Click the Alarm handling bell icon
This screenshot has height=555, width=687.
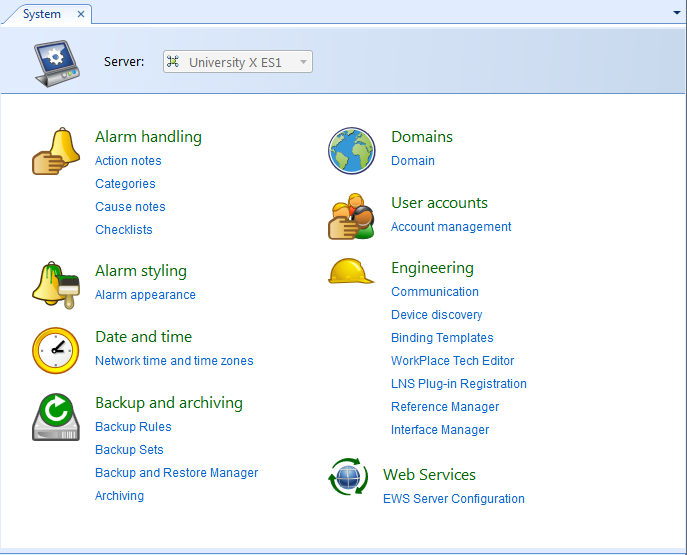click(x=56, y=151)
